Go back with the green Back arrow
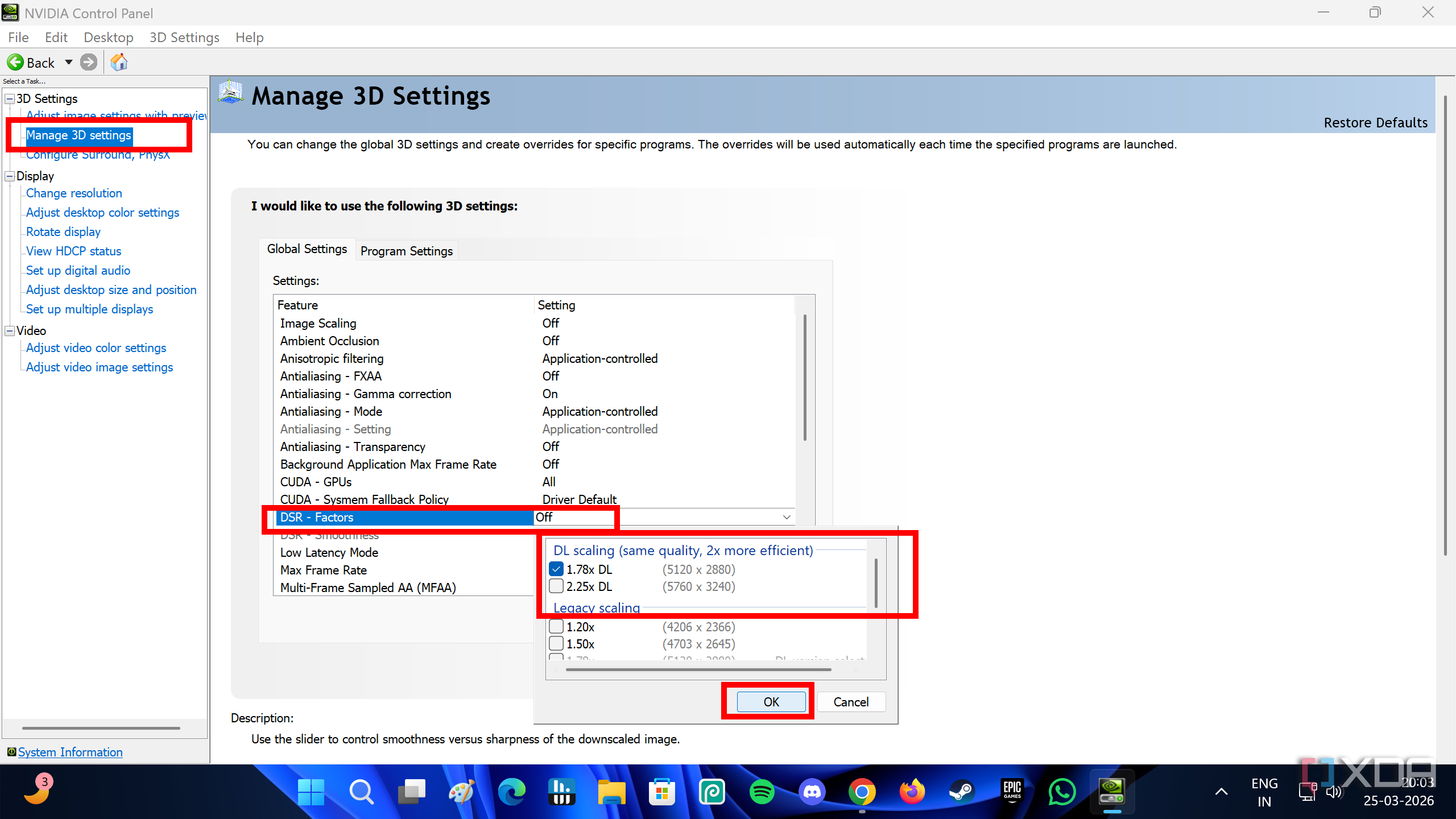Screen dimensions: 1456x819 click(x=16, y=62)
